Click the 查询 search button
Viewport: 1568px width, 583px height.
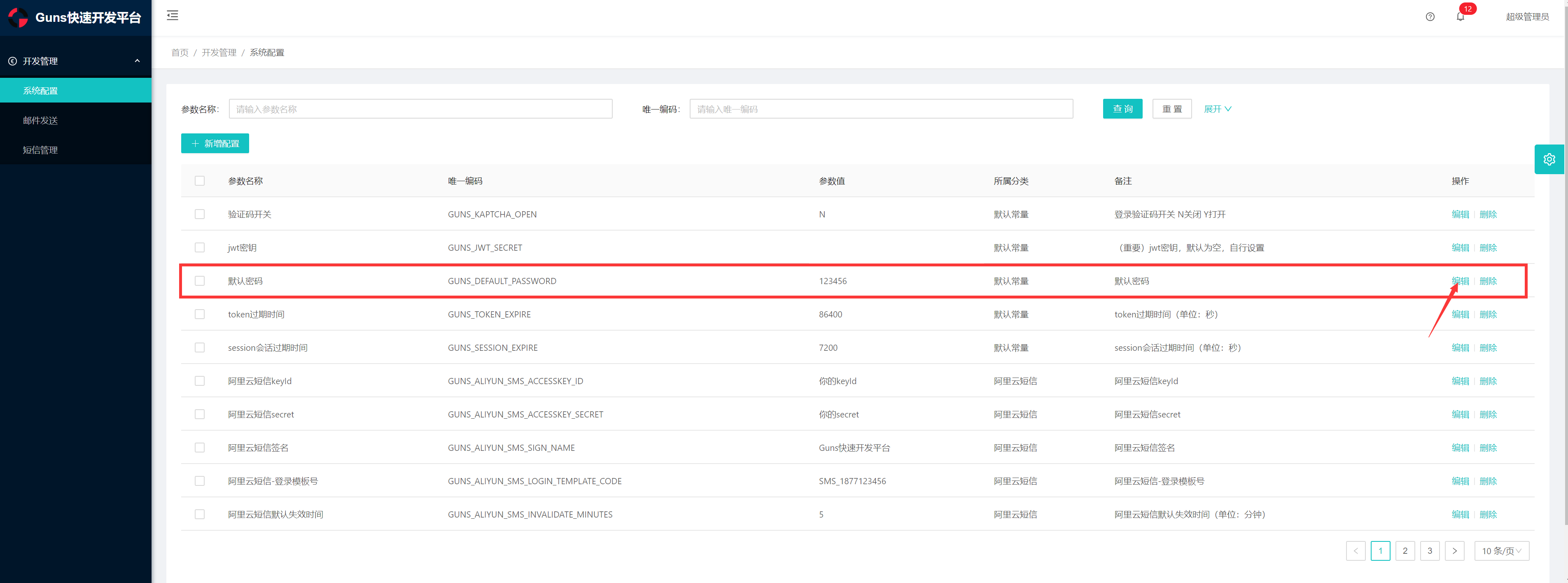tap(1122, 109)
